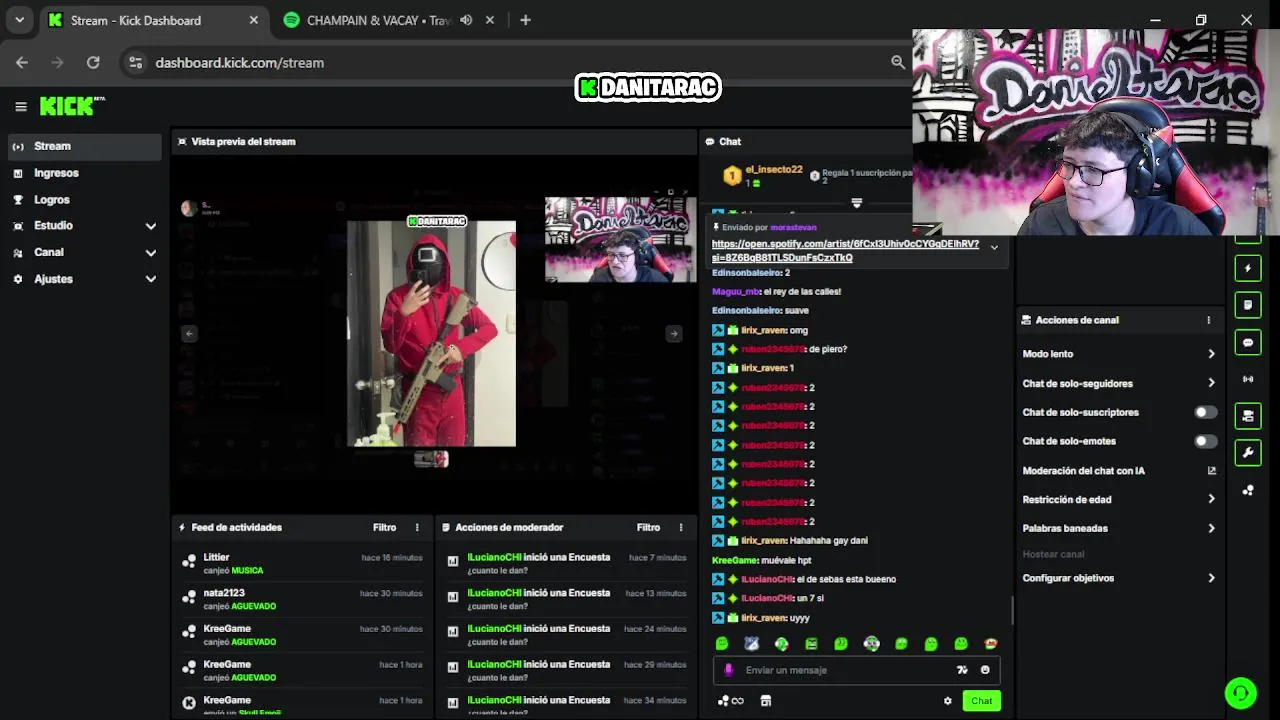This screenshot has height=720, width=1280.
Task: Click the zoom magnifier in address bar
Action: (x=898, y=62)
